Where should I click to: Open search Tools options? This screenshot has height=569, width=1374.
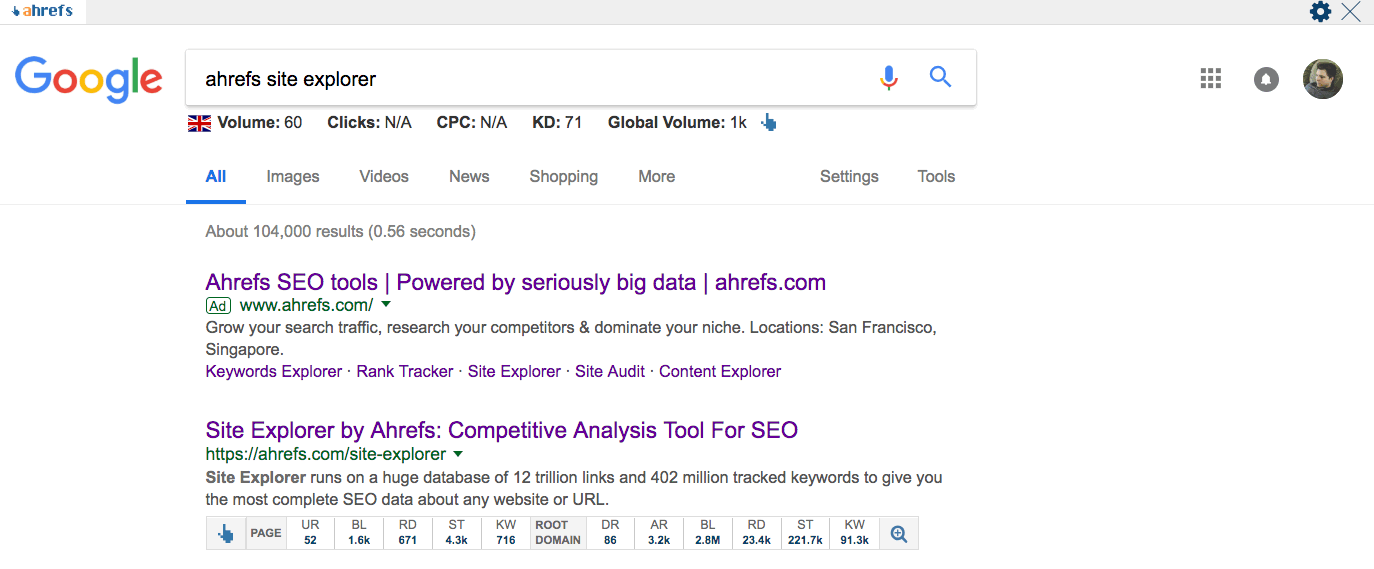coord(936,177)
